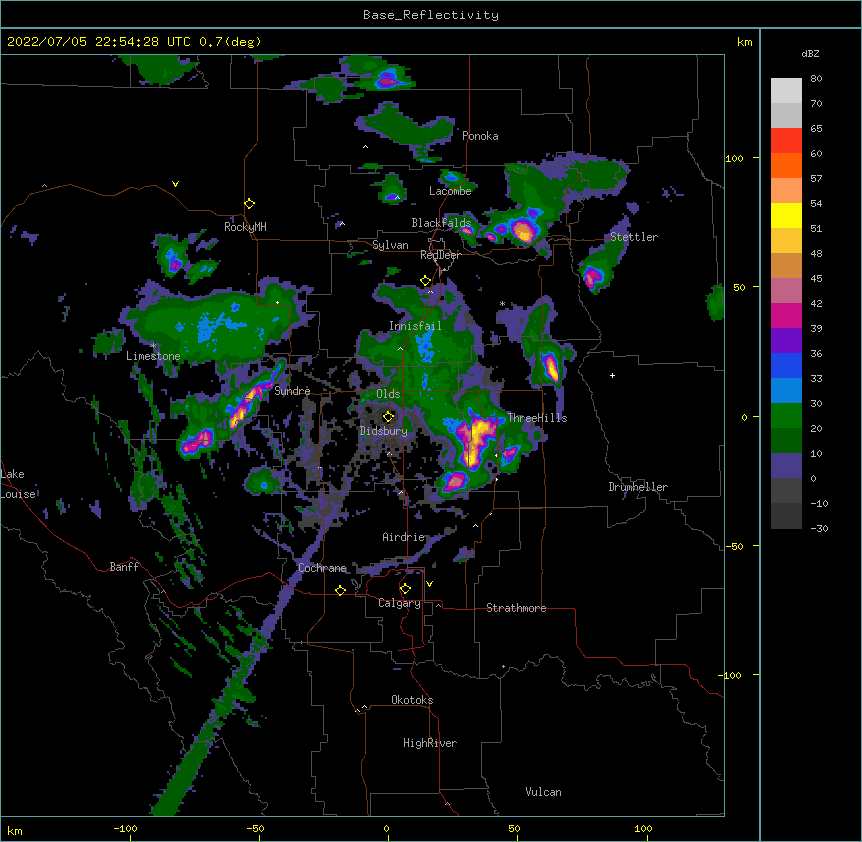The image size is (862, 842).
Task: Click the yellow diamond marker above Didsbury
Action: click(x=388, y=417)
